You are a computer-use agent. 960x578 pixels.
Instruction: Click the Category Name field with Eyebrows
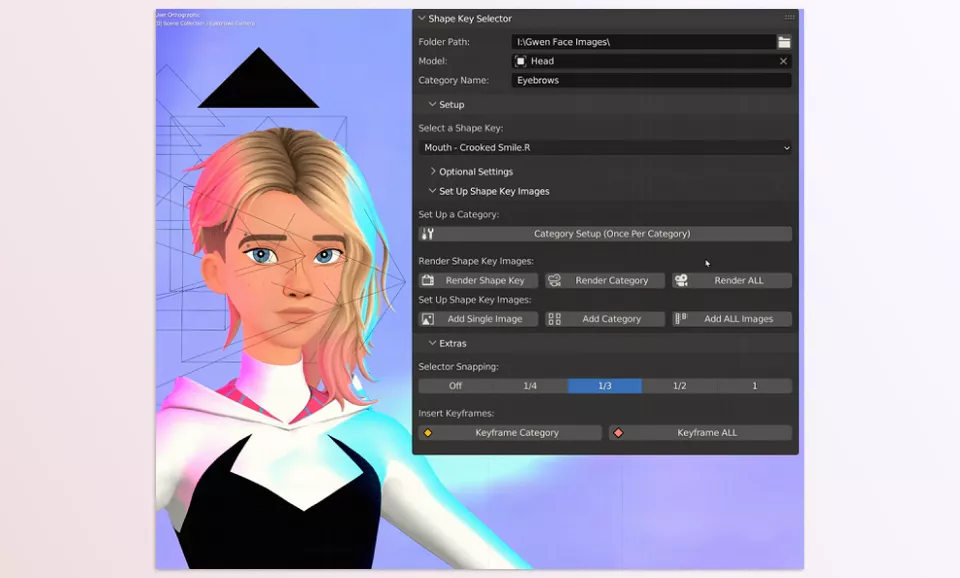pos(651,80)
